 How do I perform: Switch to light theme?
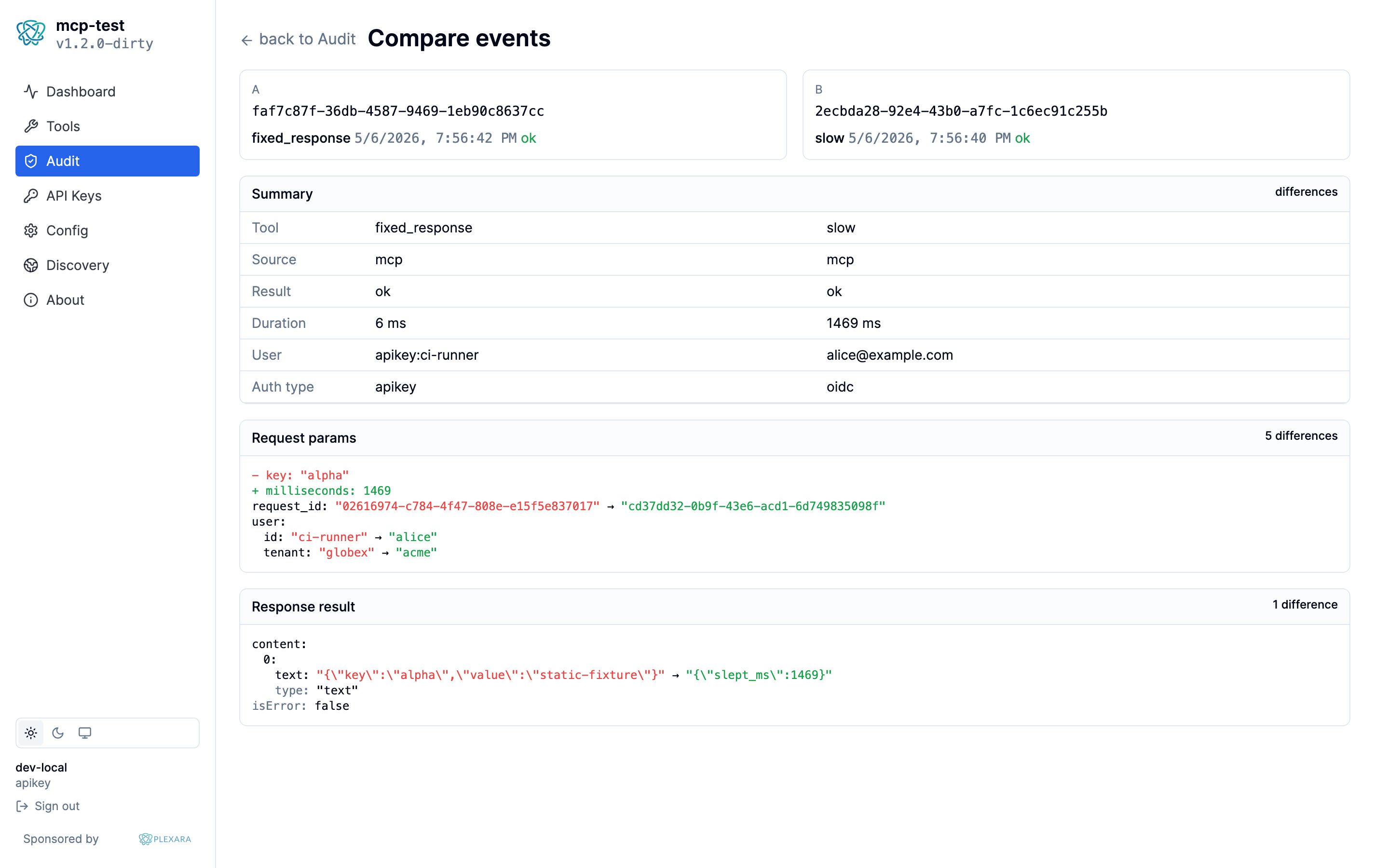(31, 733)
